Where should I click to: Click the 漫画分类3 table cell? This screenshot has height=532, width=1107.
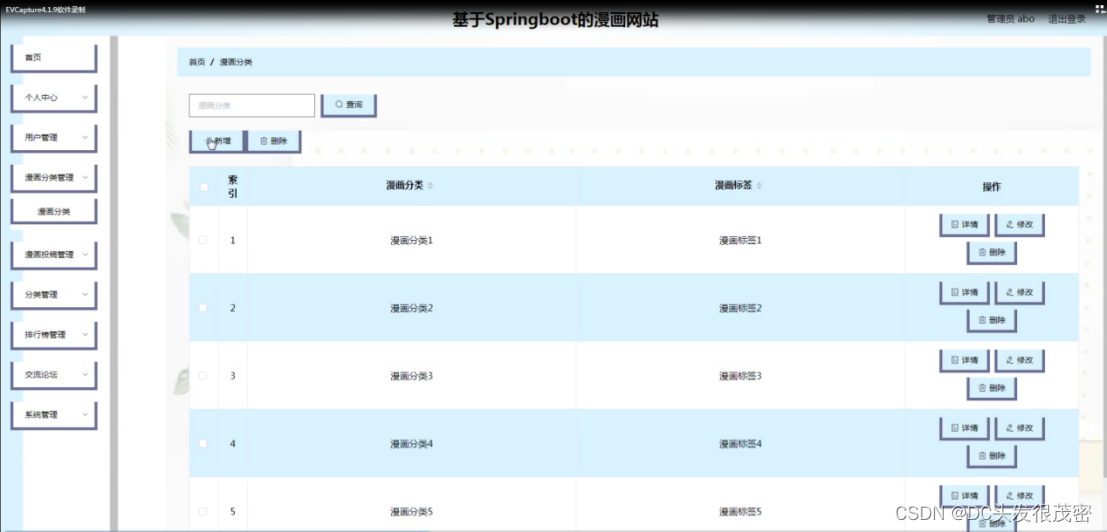412,376
